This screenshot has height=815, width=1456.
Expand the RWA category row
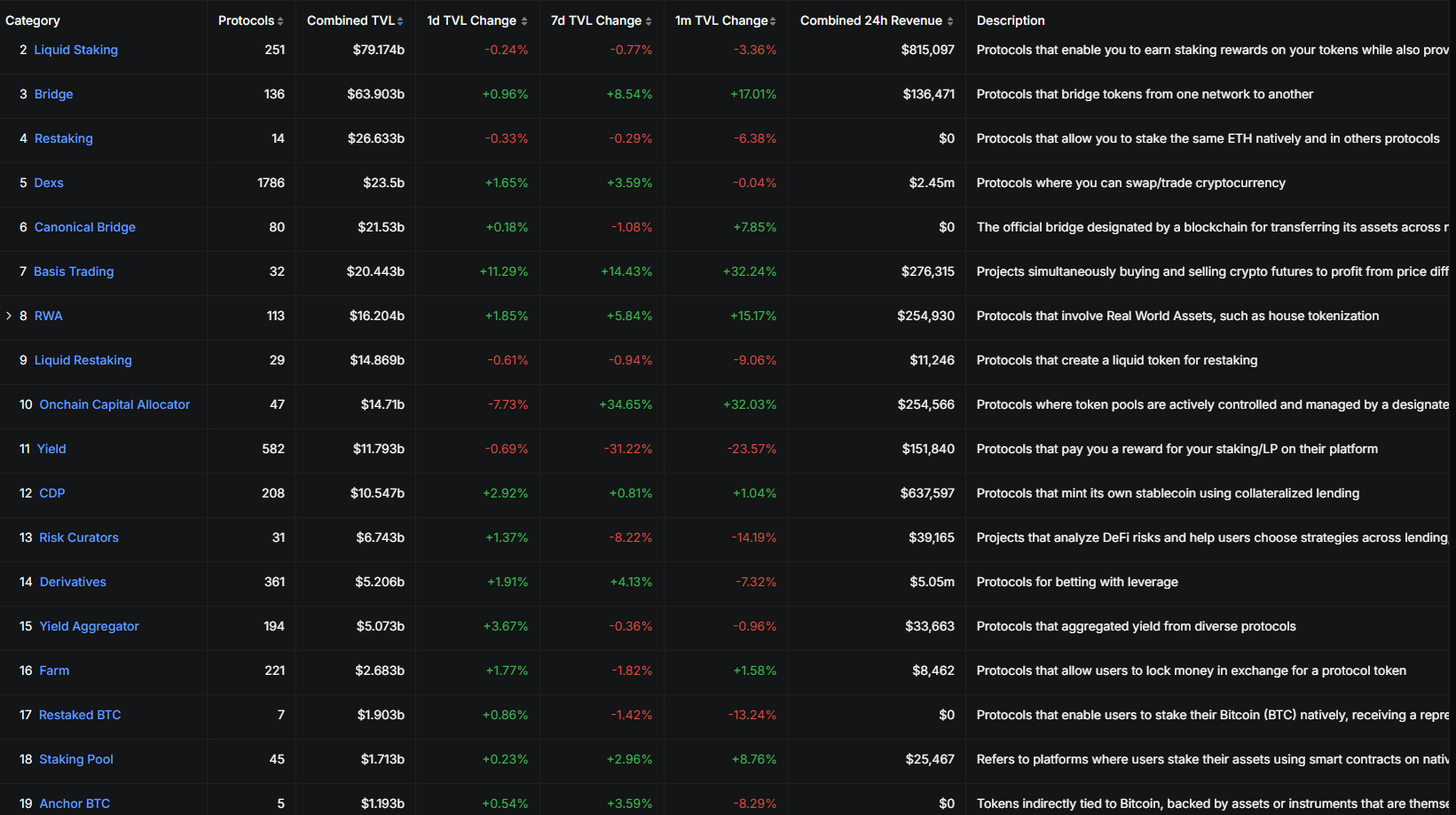pyautogui.click(x=9, y=316)
